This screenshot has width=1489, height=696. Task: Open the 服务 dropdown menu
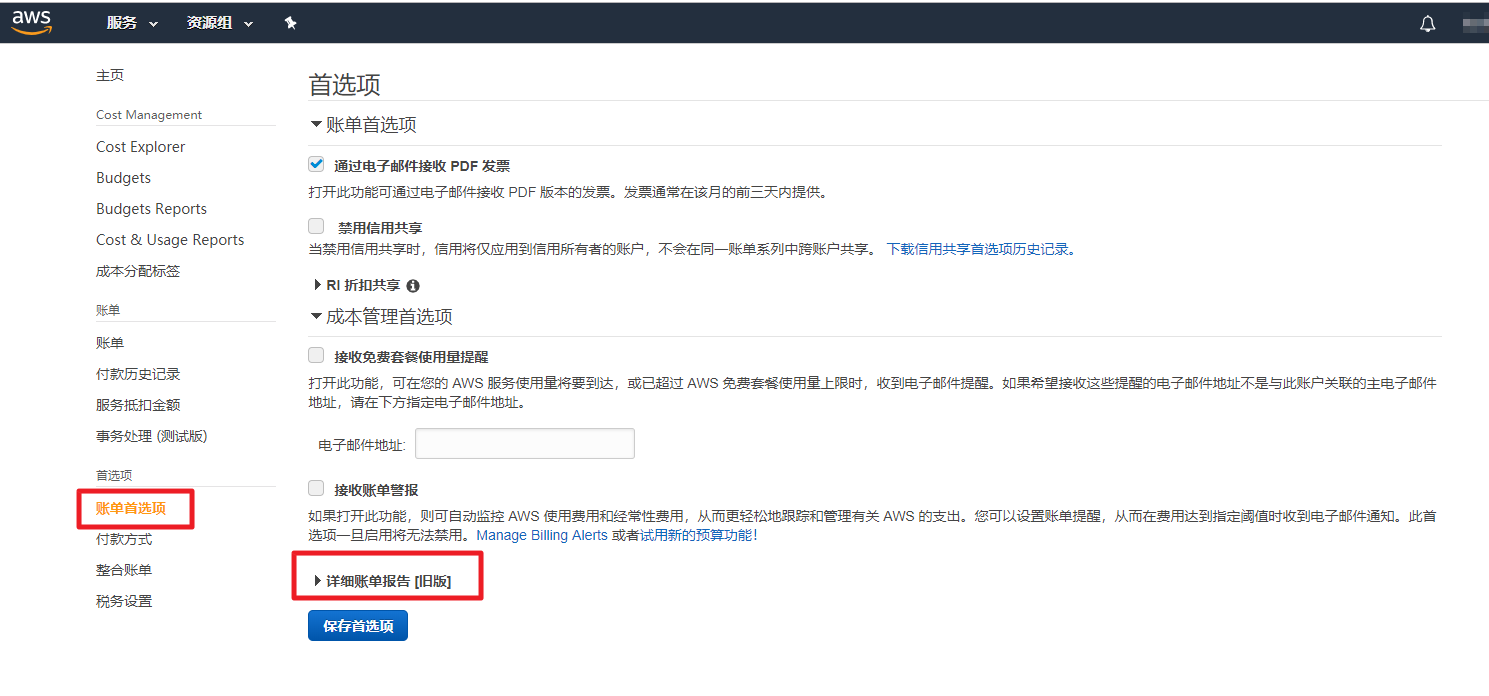(132, 23)
